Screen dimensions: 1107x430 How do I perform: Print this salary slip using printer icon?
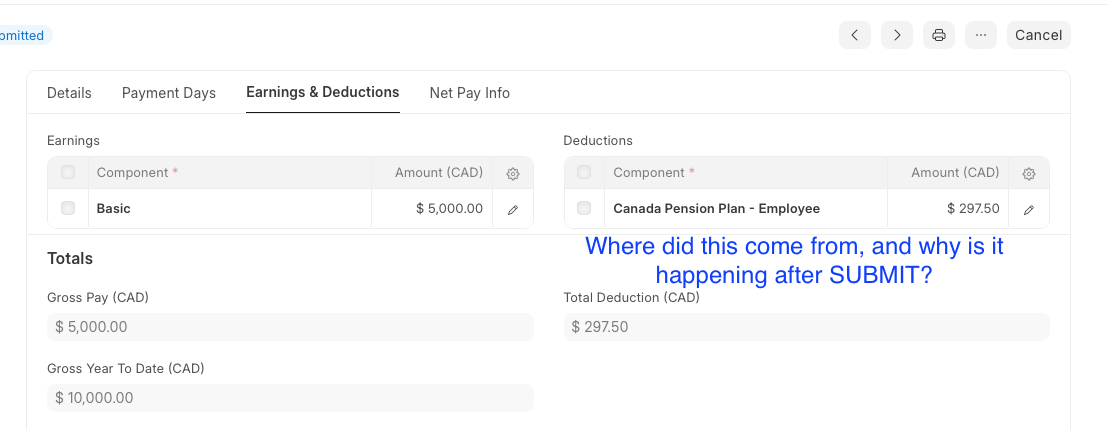(x=939, y=35)
